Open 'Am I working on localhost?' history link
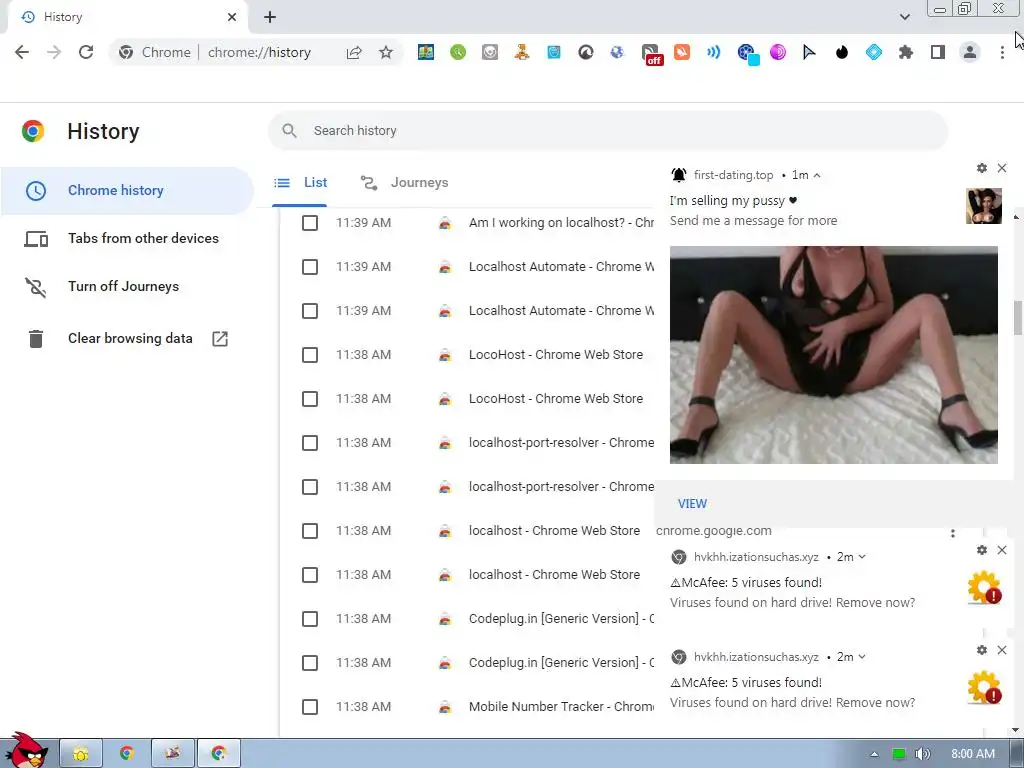 [561, 223]
